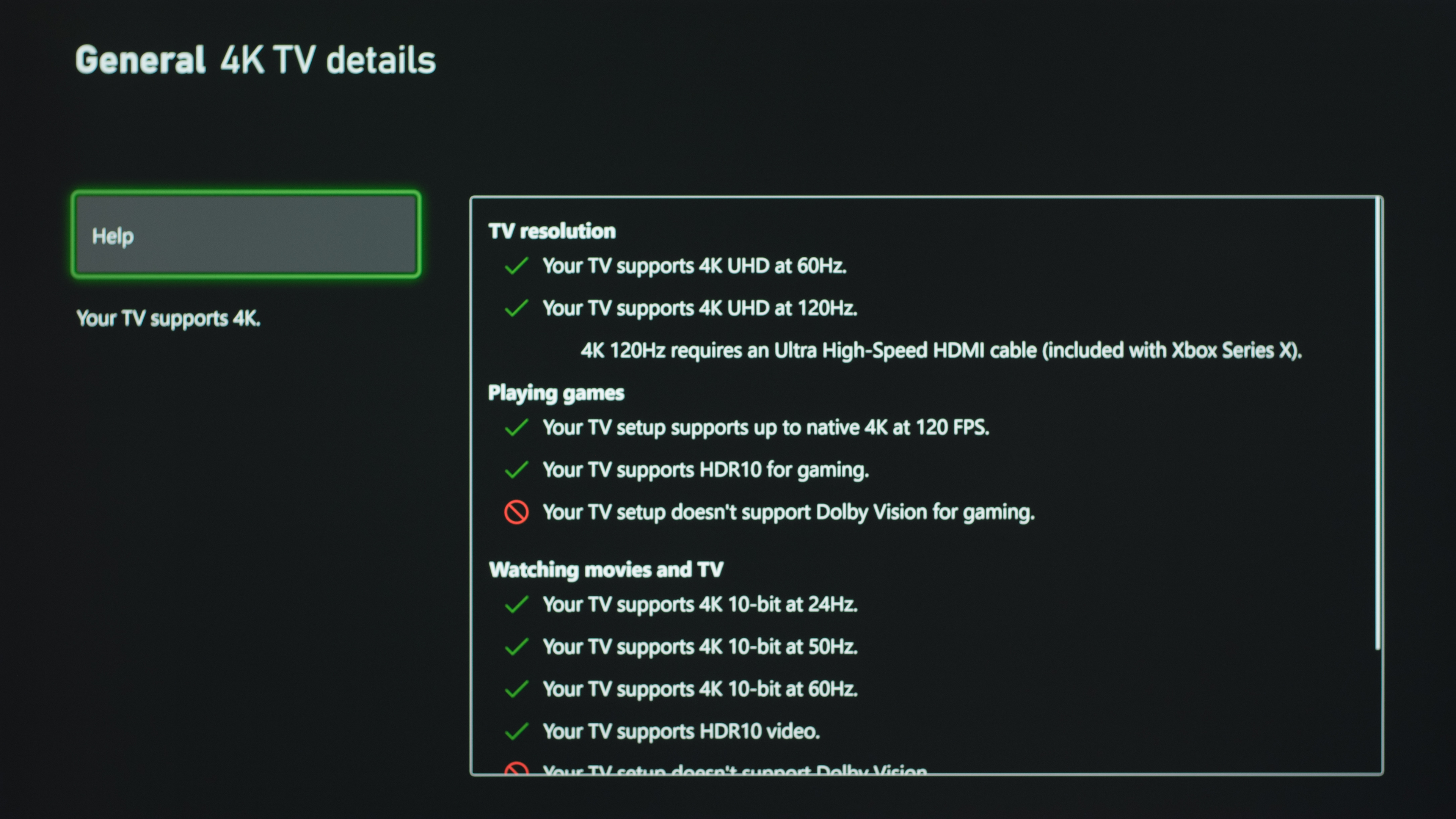This screenshot has width=1456, height=819.
Task: Click the TV resolution section heading
Action: 552,231
